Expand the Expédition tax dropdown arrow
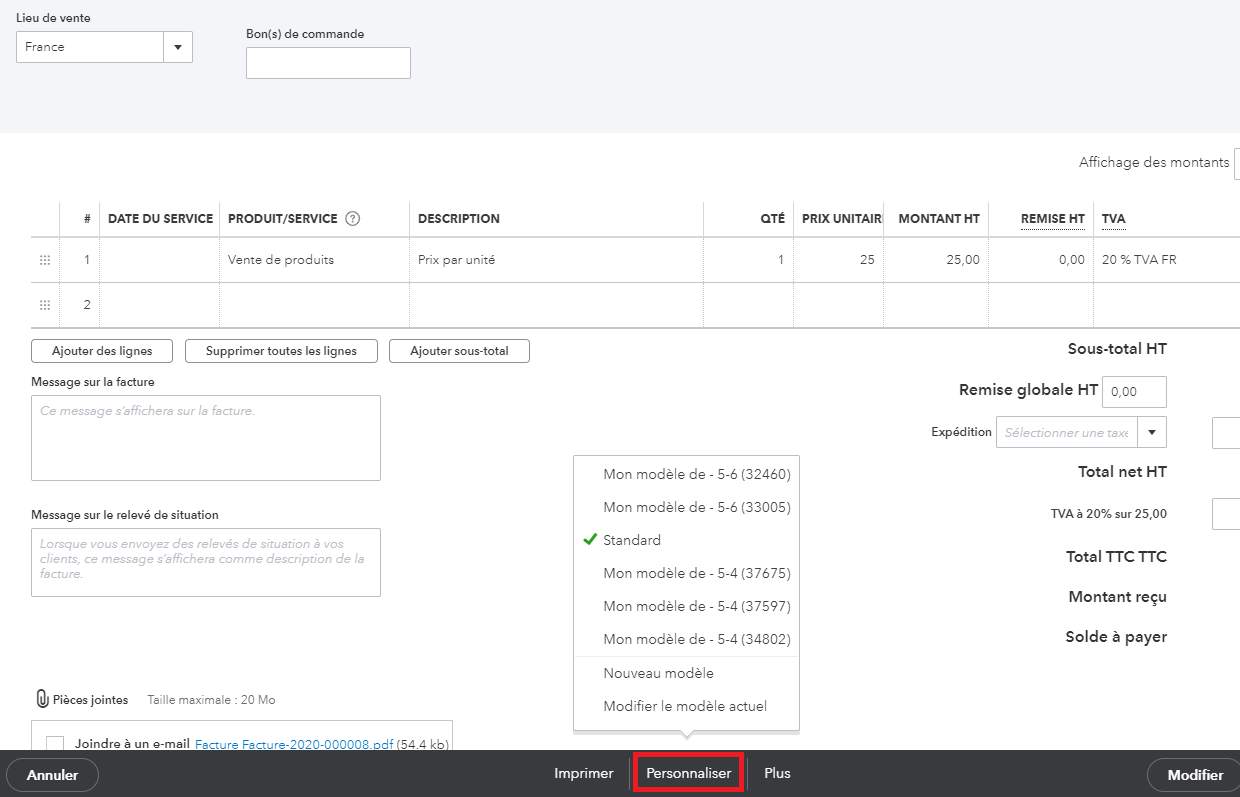 tap(1153, 433)
